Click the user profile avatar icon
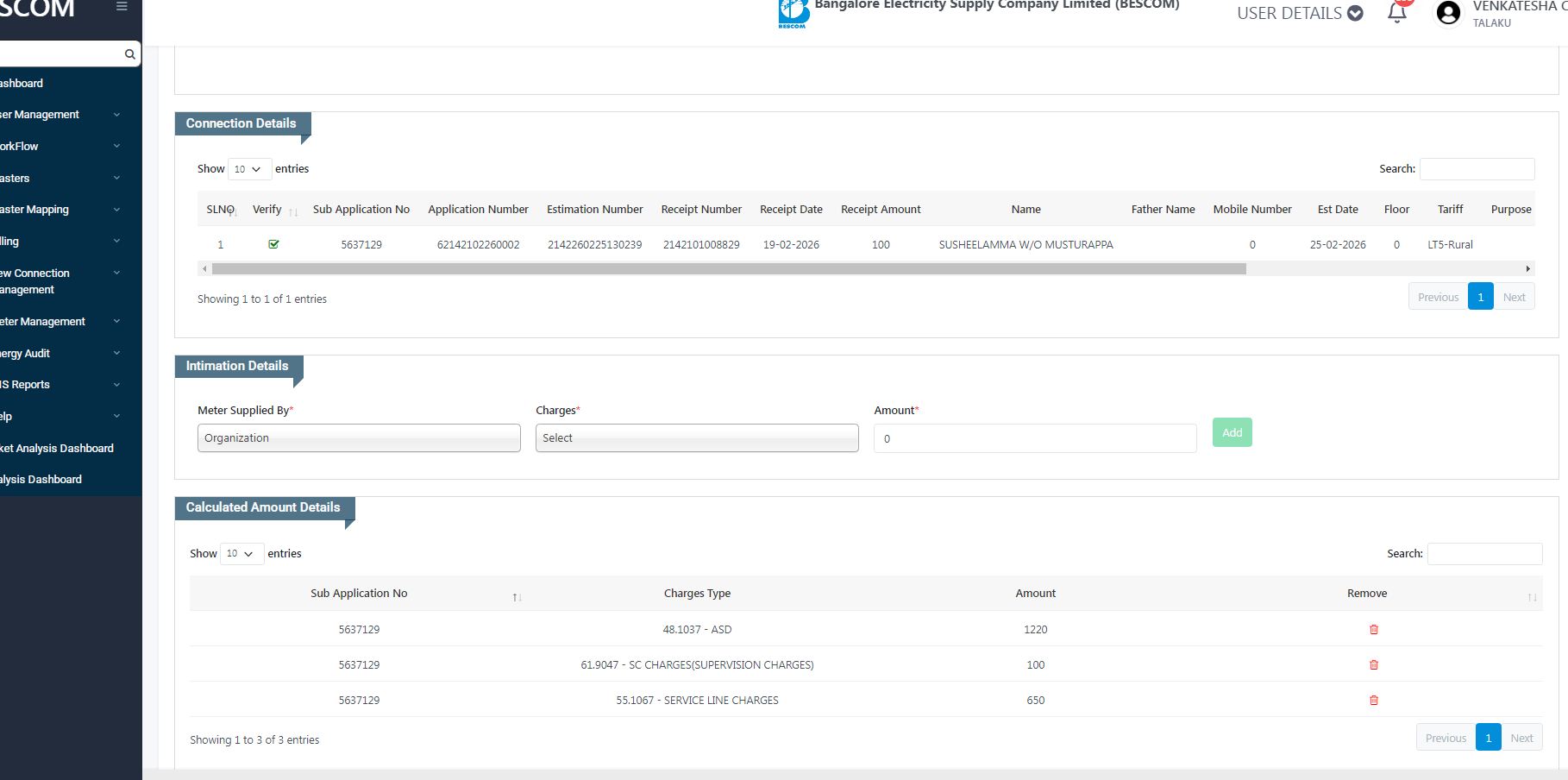Image resolution: width=1568 pixels, height=780 pixels. (1448, 13)
